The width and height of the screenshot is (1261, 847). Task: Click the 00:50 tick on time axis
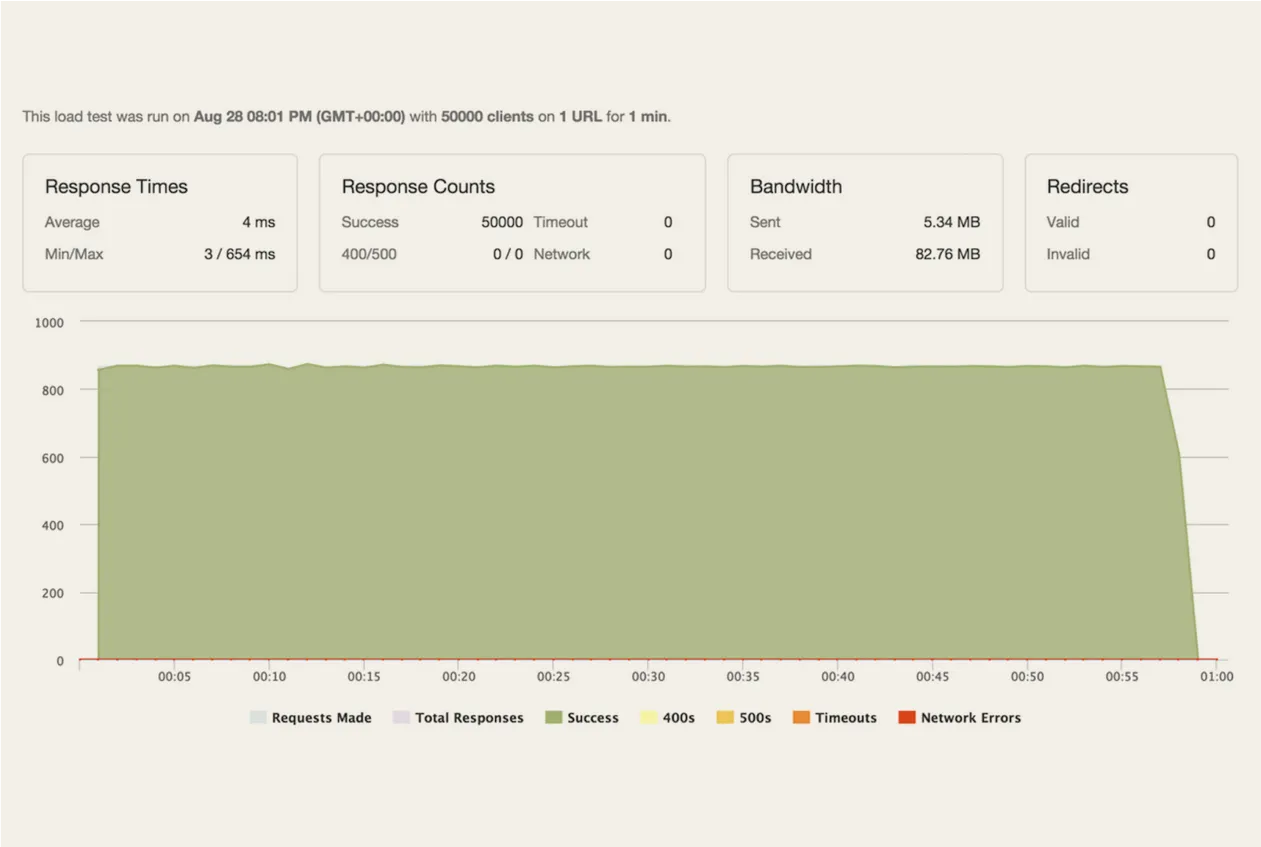point(1027,677)
